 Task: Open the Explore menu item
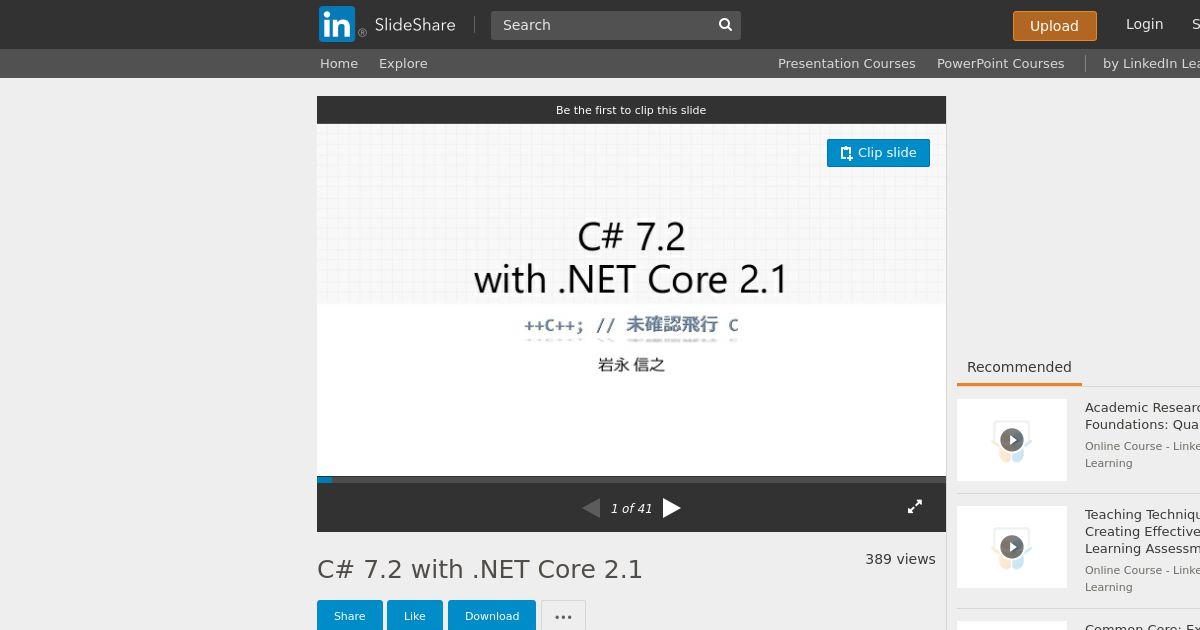(403, 63)
